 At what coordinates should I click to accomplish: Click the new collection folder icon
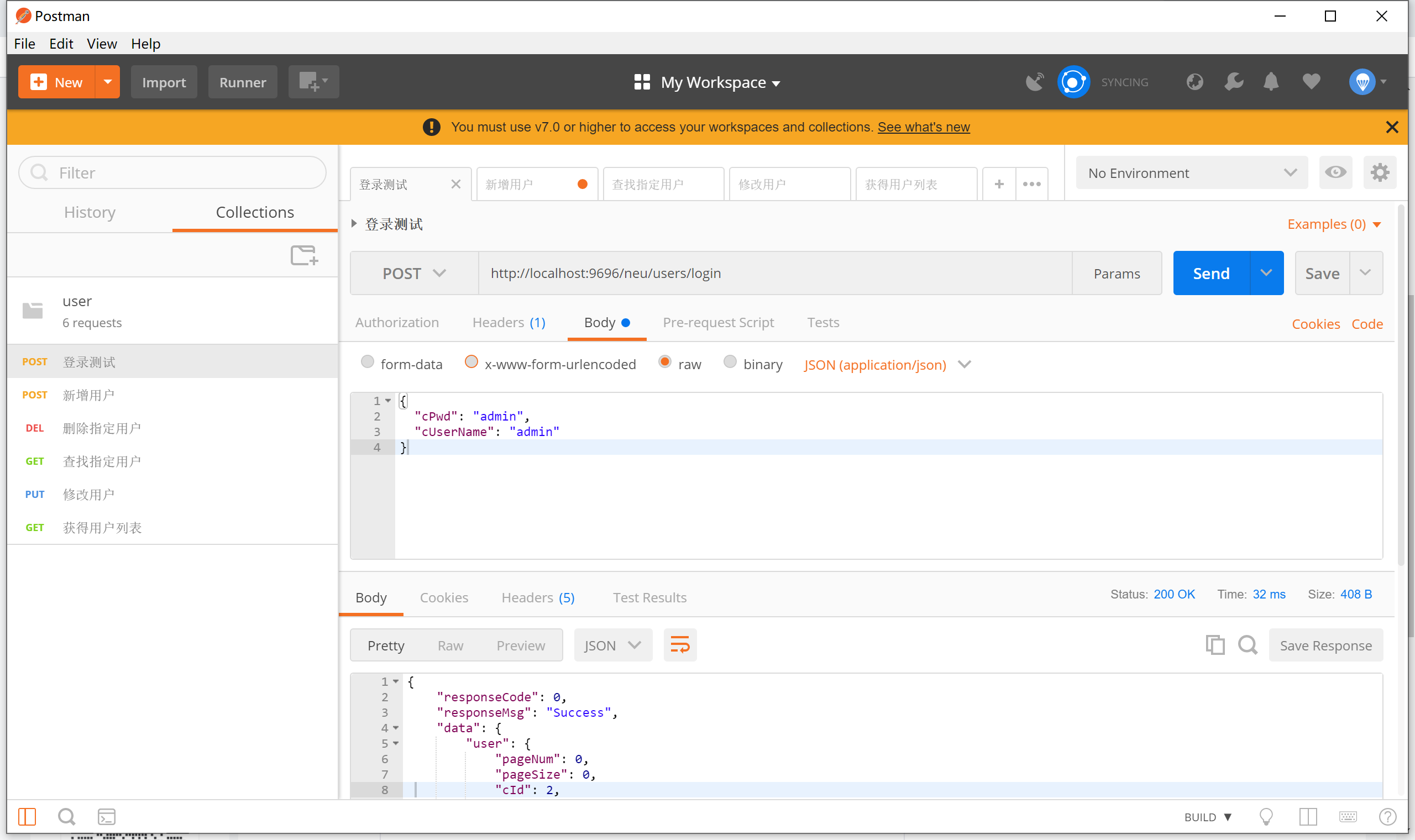tap(304, 255)
